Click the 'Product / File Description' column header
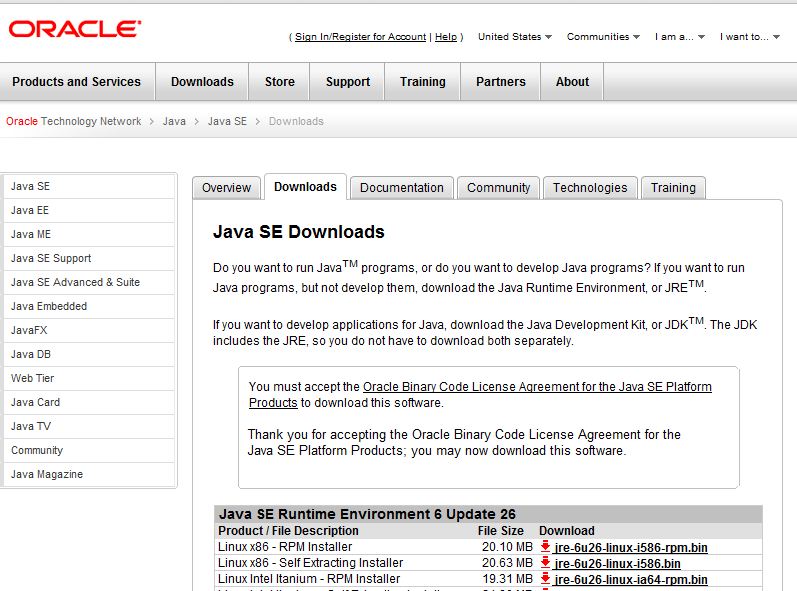The width and height of the screenshot is (797, 591). 288,531
